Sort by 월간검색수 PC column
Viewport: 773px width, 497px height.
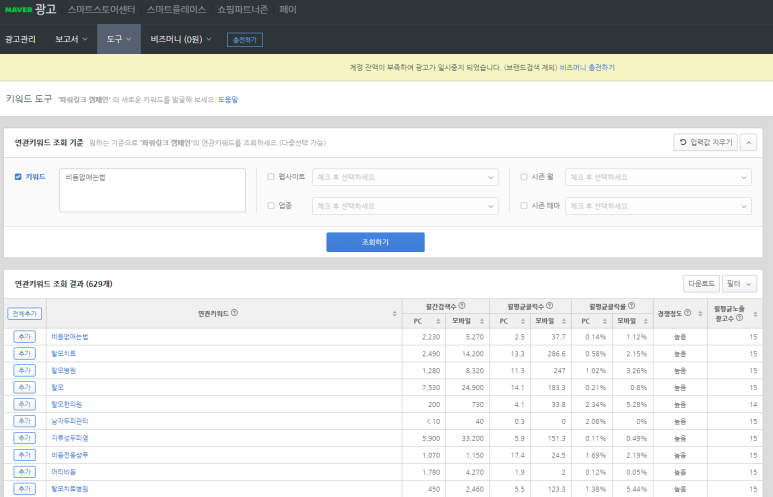(438, 321)
